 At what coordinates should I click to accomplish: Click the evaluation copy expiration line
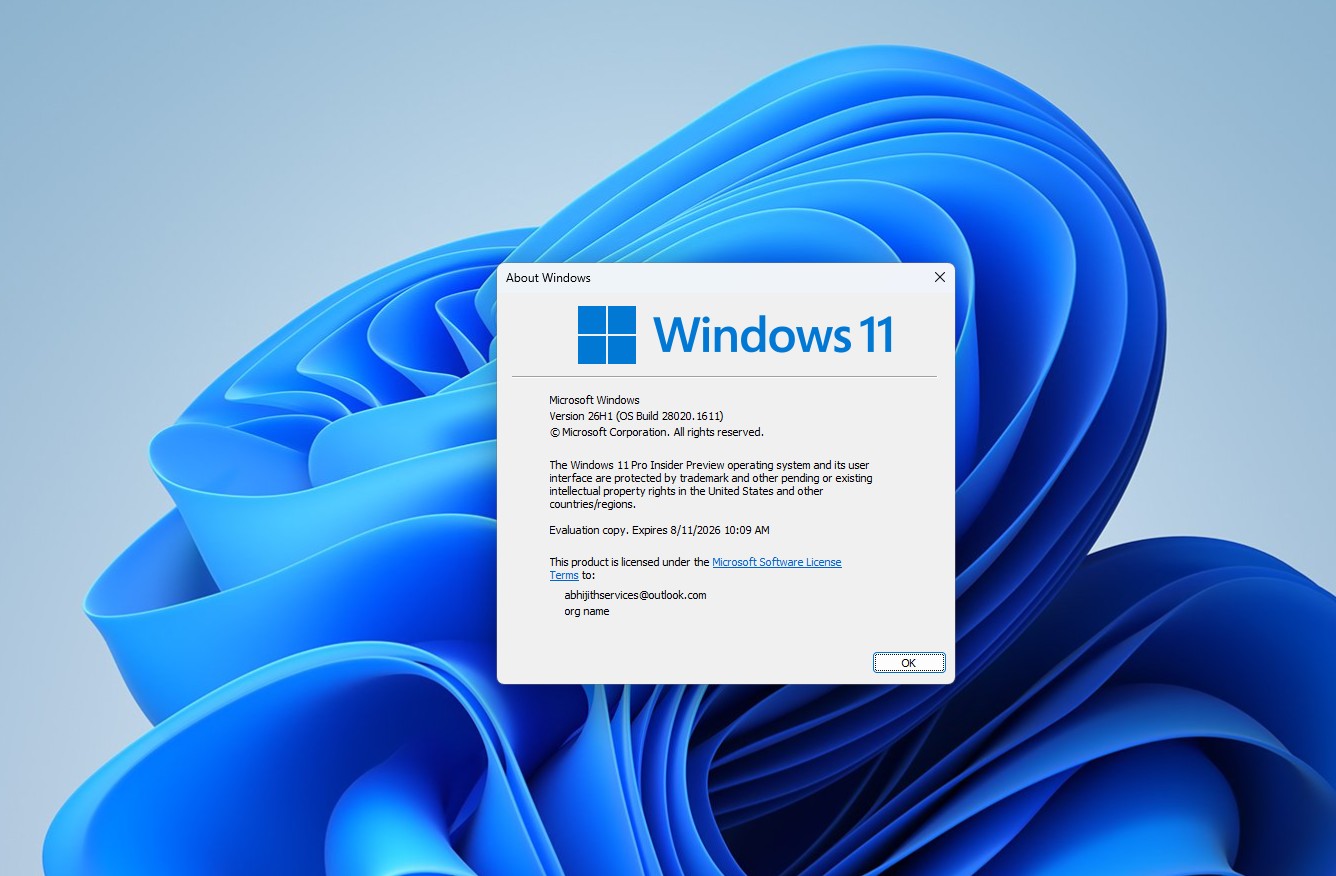[x=658, y=530]
